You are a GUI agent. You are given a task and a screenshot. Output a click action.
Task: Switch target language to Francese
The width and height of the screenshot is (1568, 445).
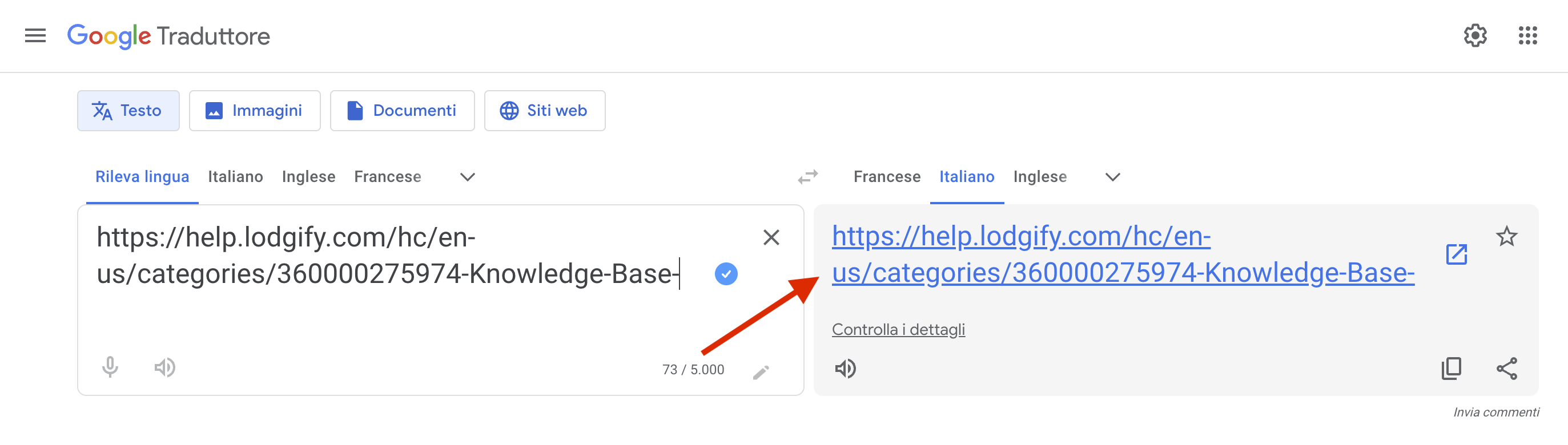point(886,176)
